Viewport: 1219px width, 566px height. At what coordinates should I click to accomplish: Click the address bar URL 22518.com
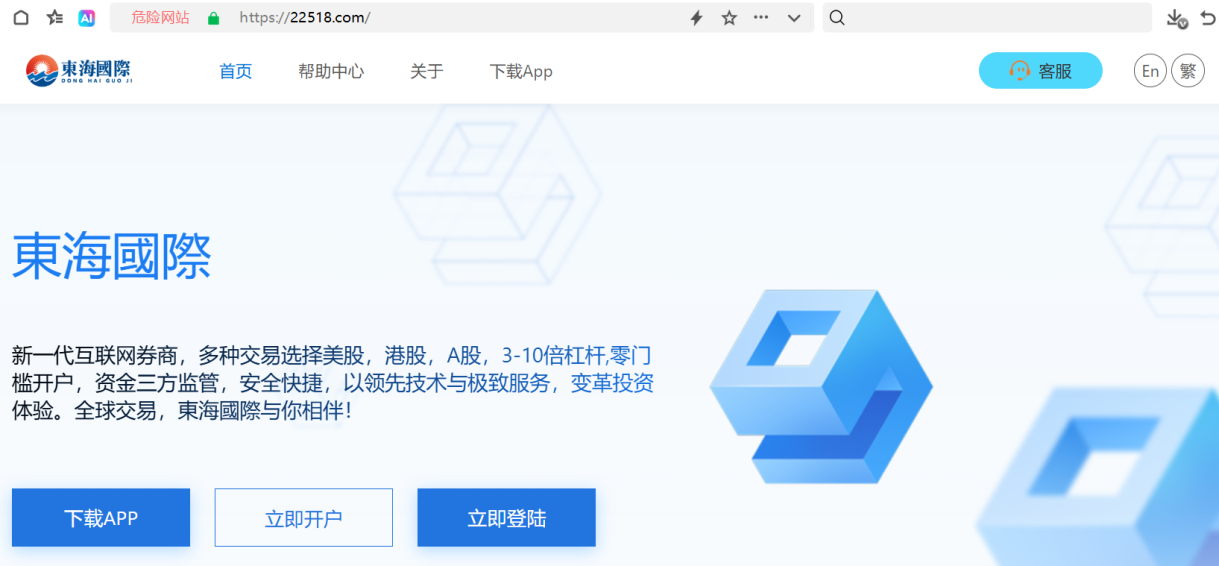click(305, 18)
